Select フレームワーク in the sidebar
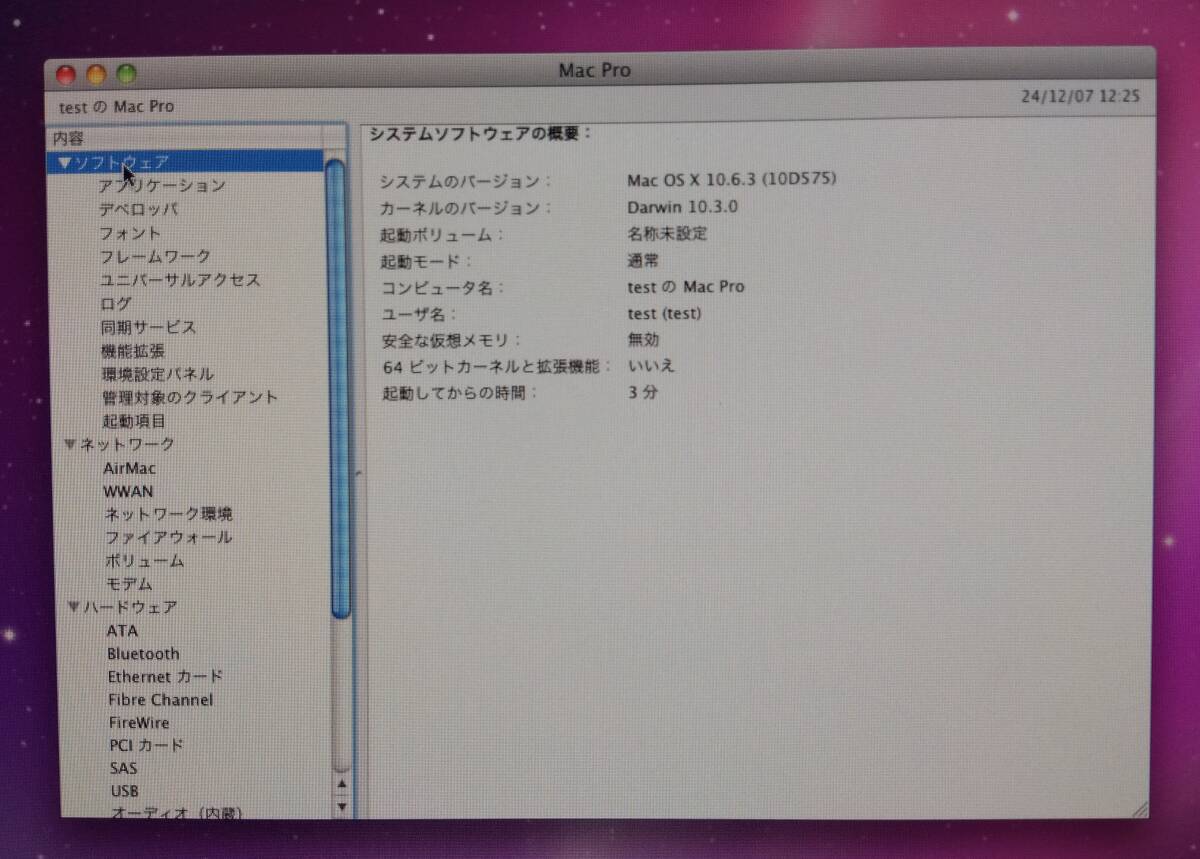 [155, 257]
